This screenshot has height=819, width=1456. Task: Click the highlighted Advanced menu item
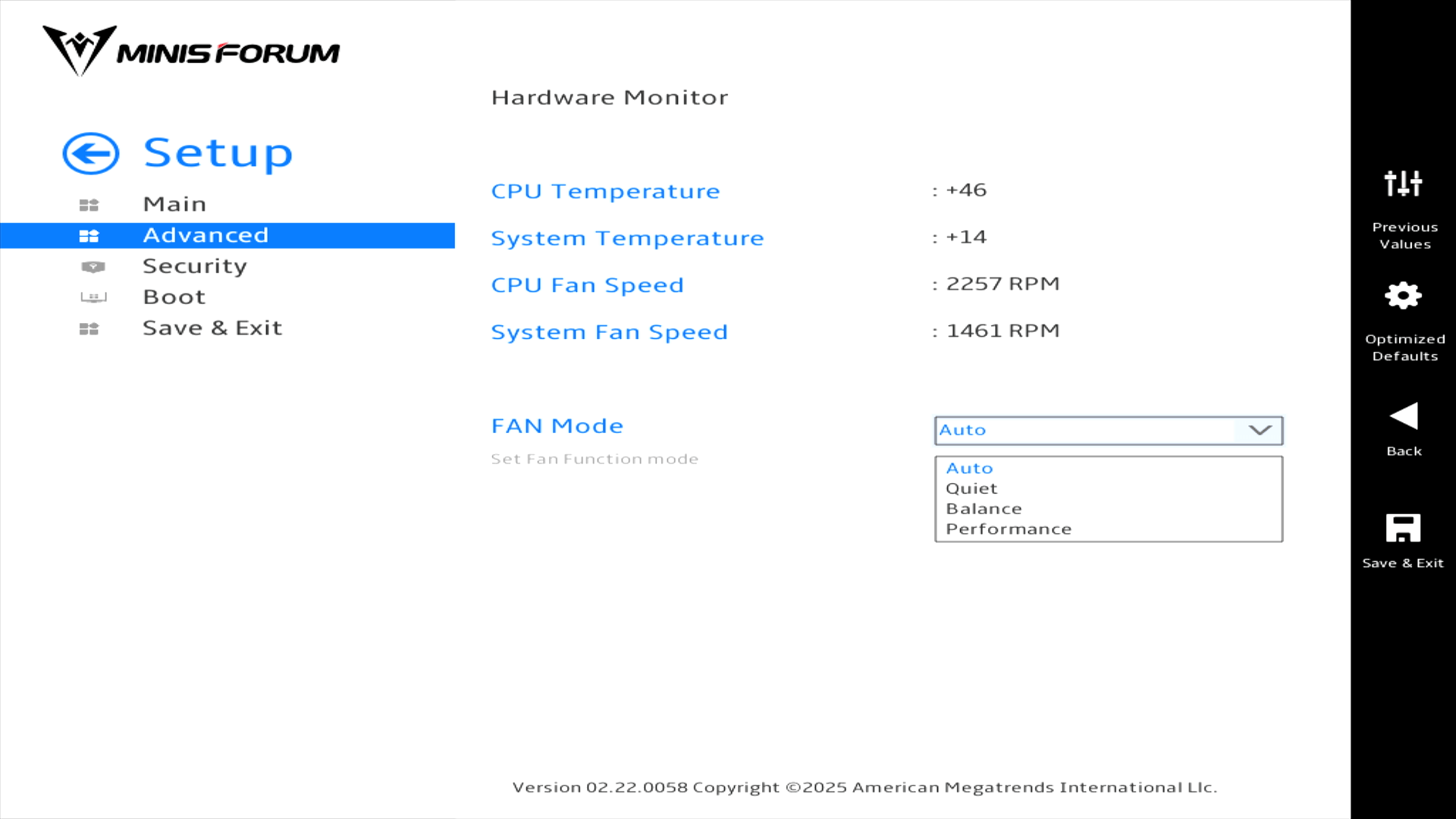tap(206, 235)
